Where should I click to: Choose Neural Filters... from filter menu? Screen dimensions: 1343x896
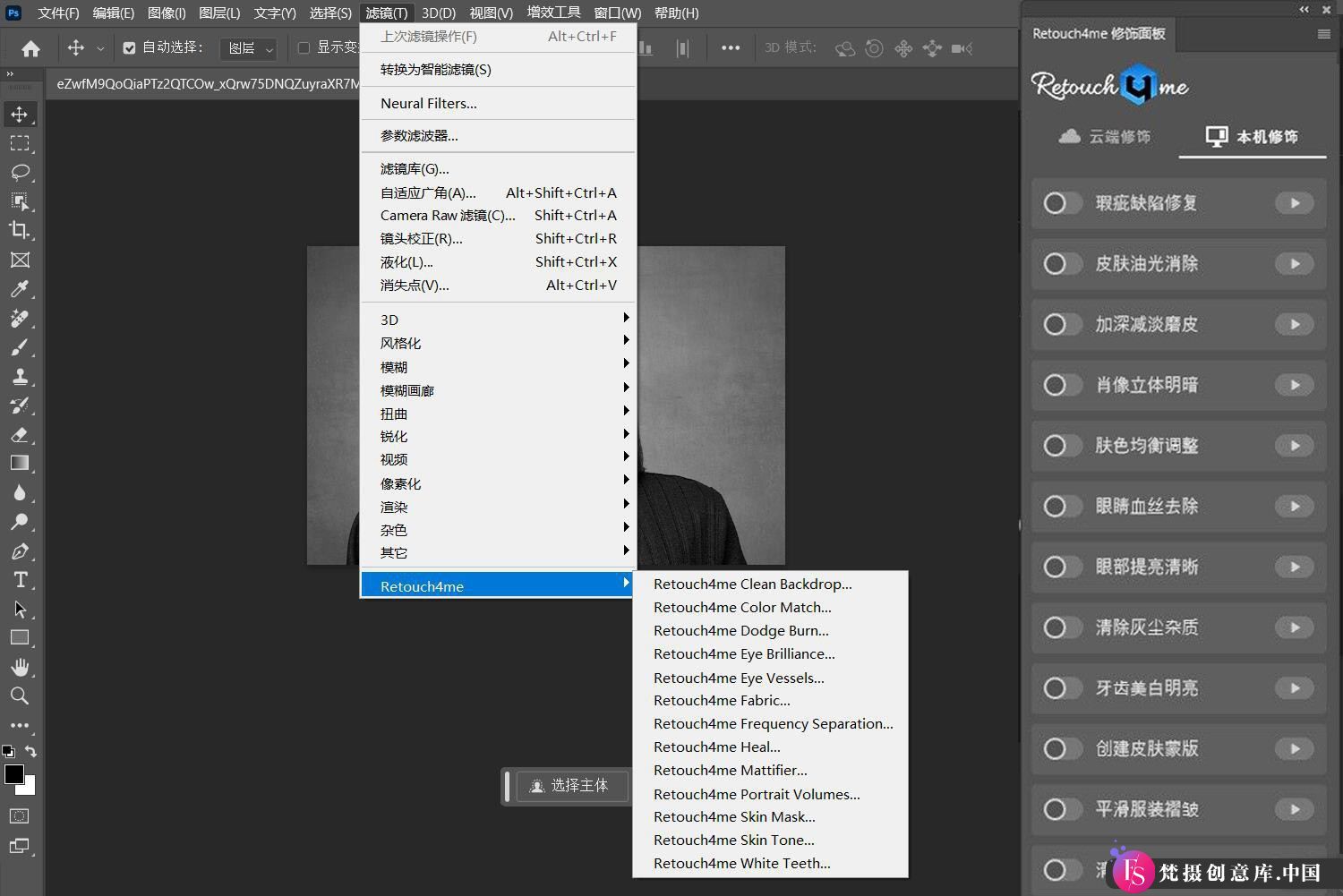pos(498,103)
